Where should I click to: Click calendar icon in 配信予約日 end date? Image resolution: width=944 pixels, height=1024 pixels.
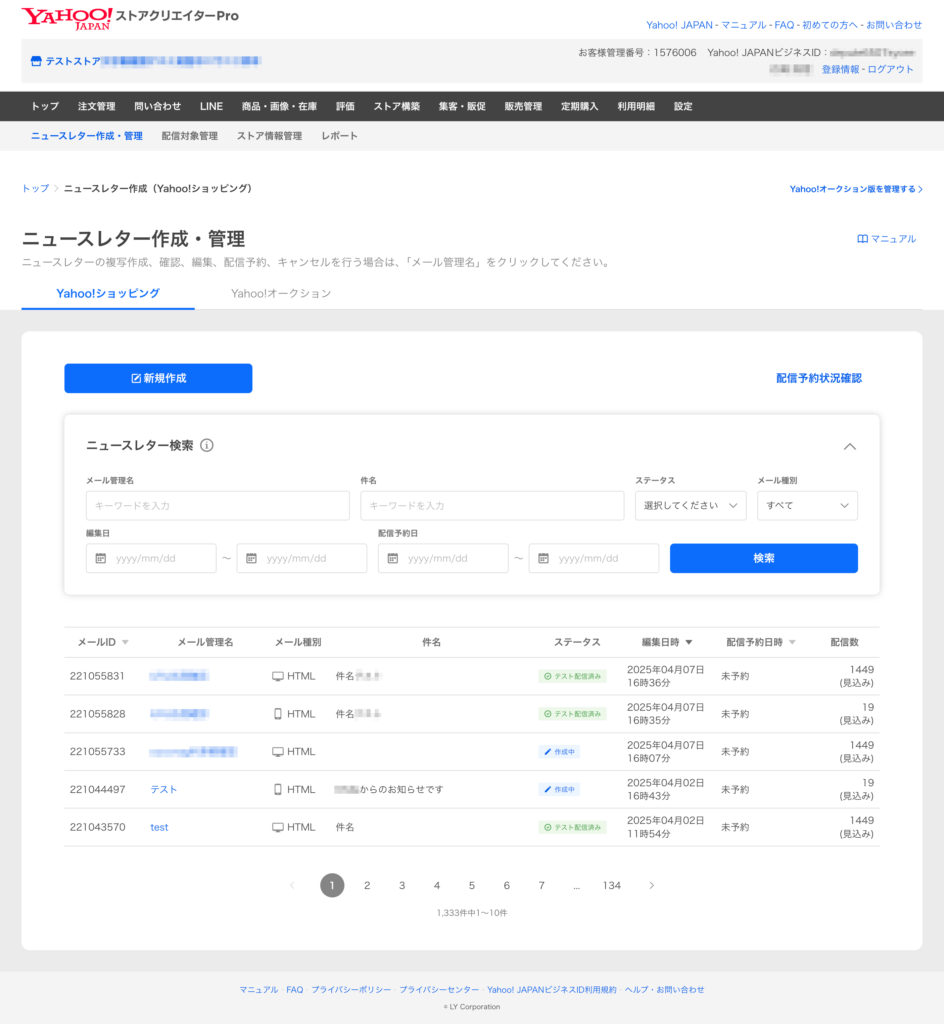(544, 558)
